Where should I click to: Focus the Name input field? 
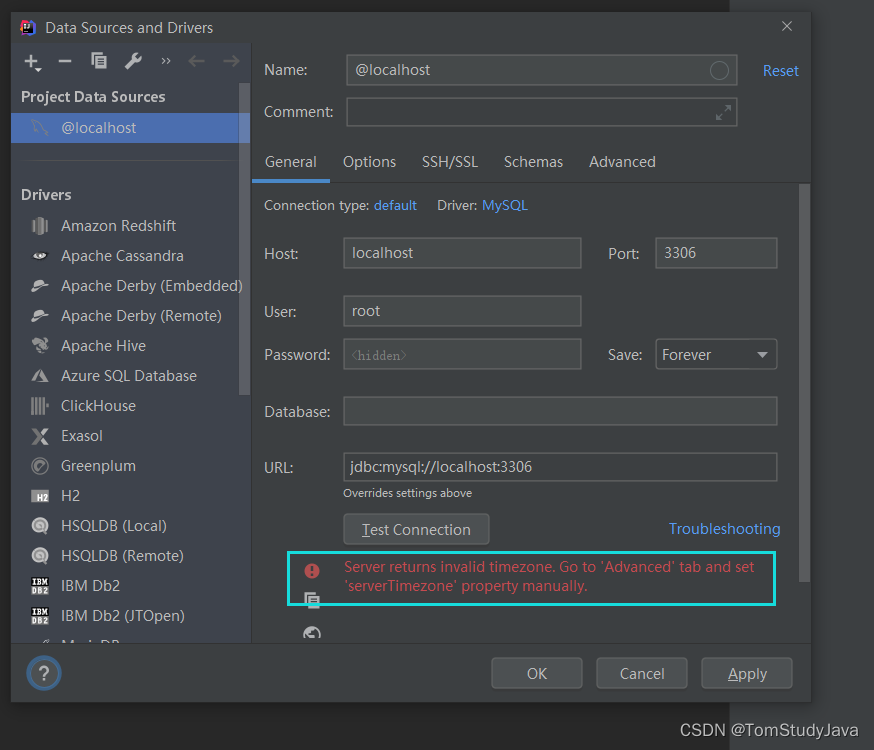pyautogui.click(x=541, y=70)
